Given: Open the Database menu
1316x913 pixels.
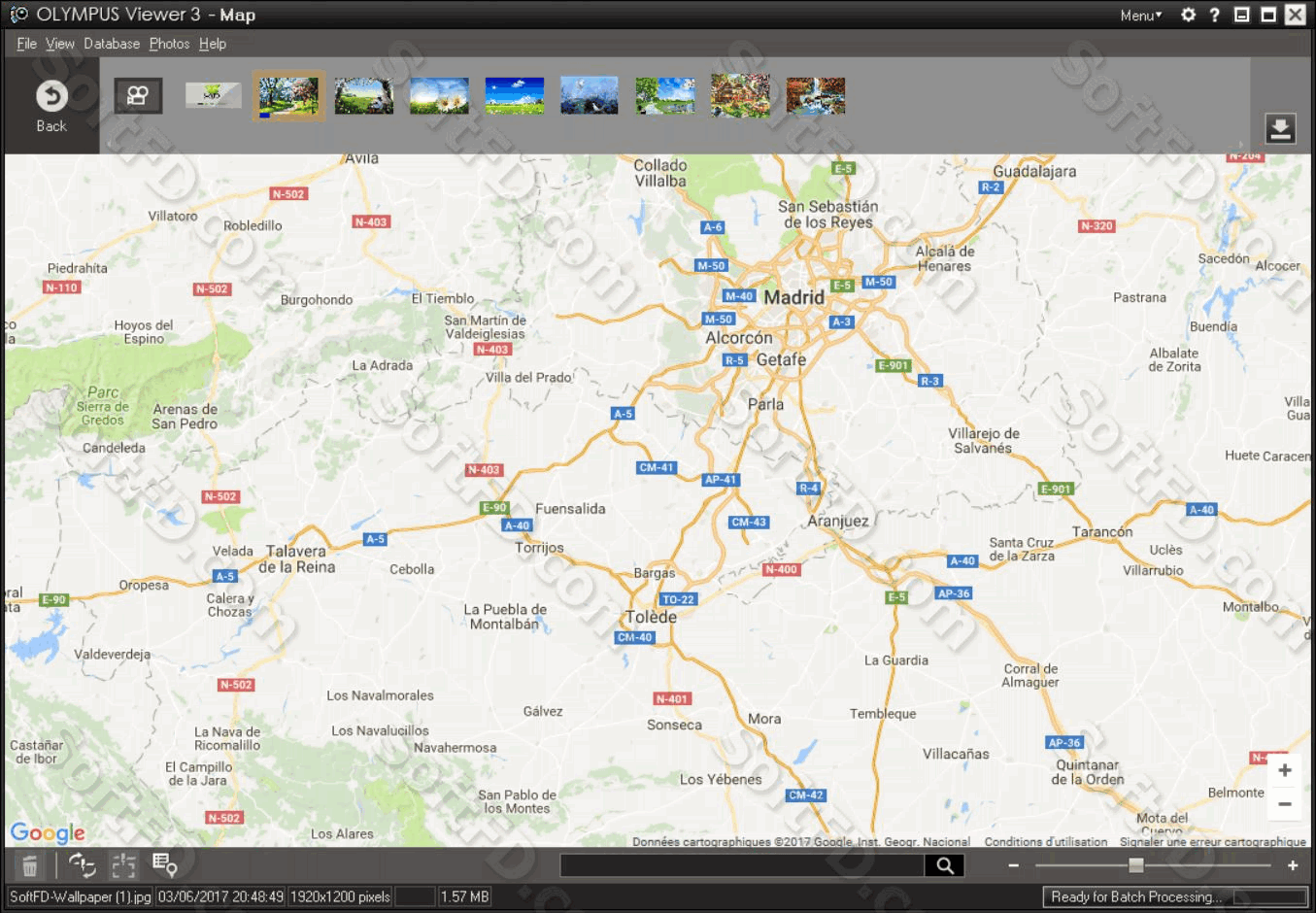Looking at the screenshot, I should tap(112, 44).
